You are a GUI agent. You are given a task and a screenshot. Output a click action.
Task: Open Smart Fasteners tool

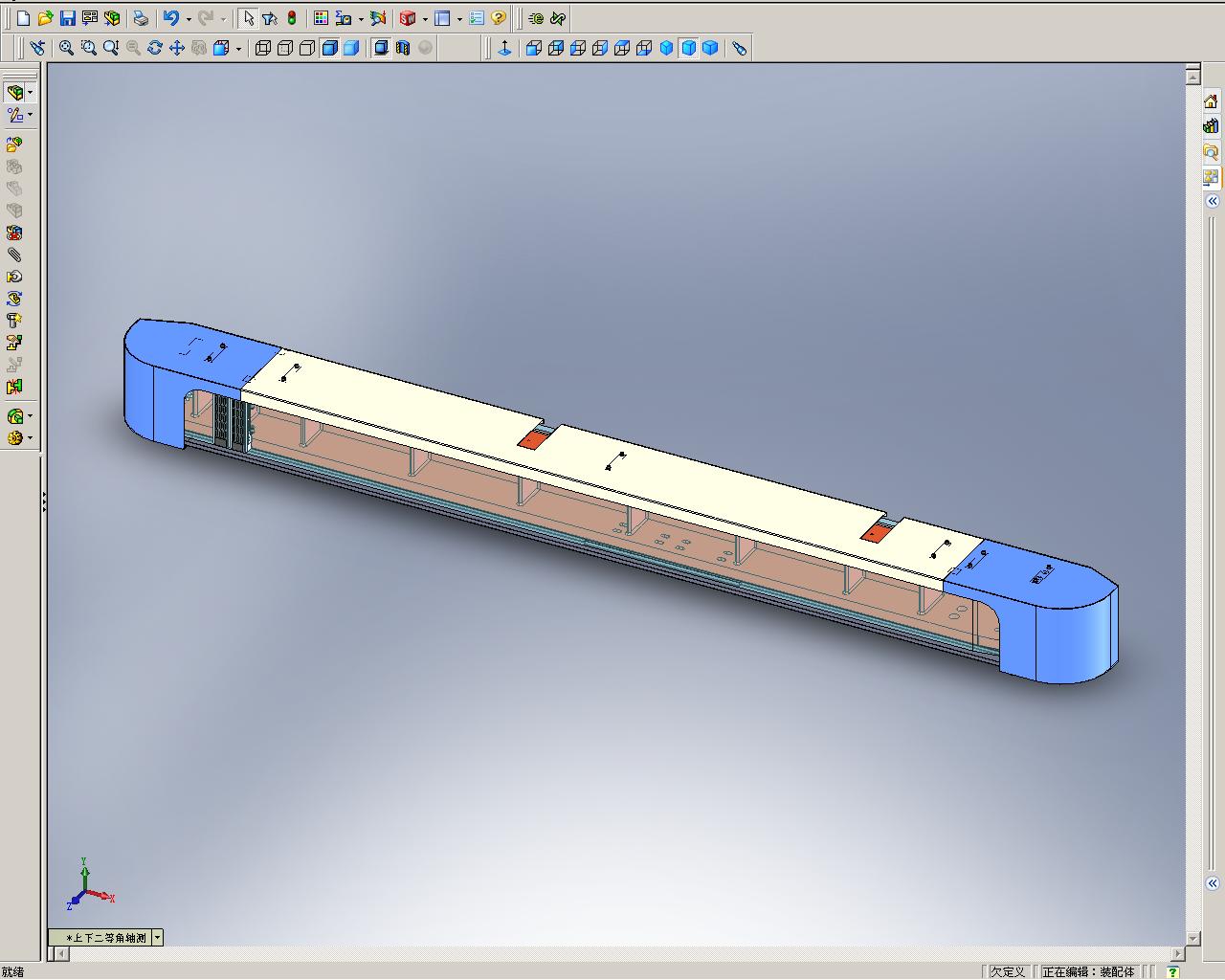(14, 321)
